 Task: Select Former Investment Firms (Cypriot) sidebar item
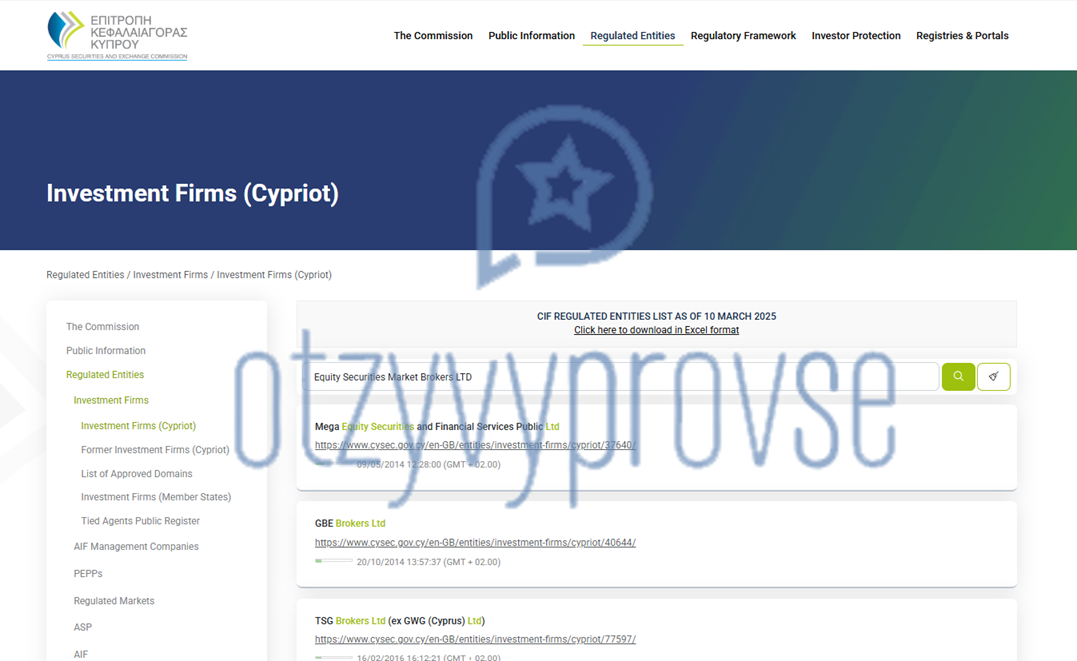pos(155,450)
